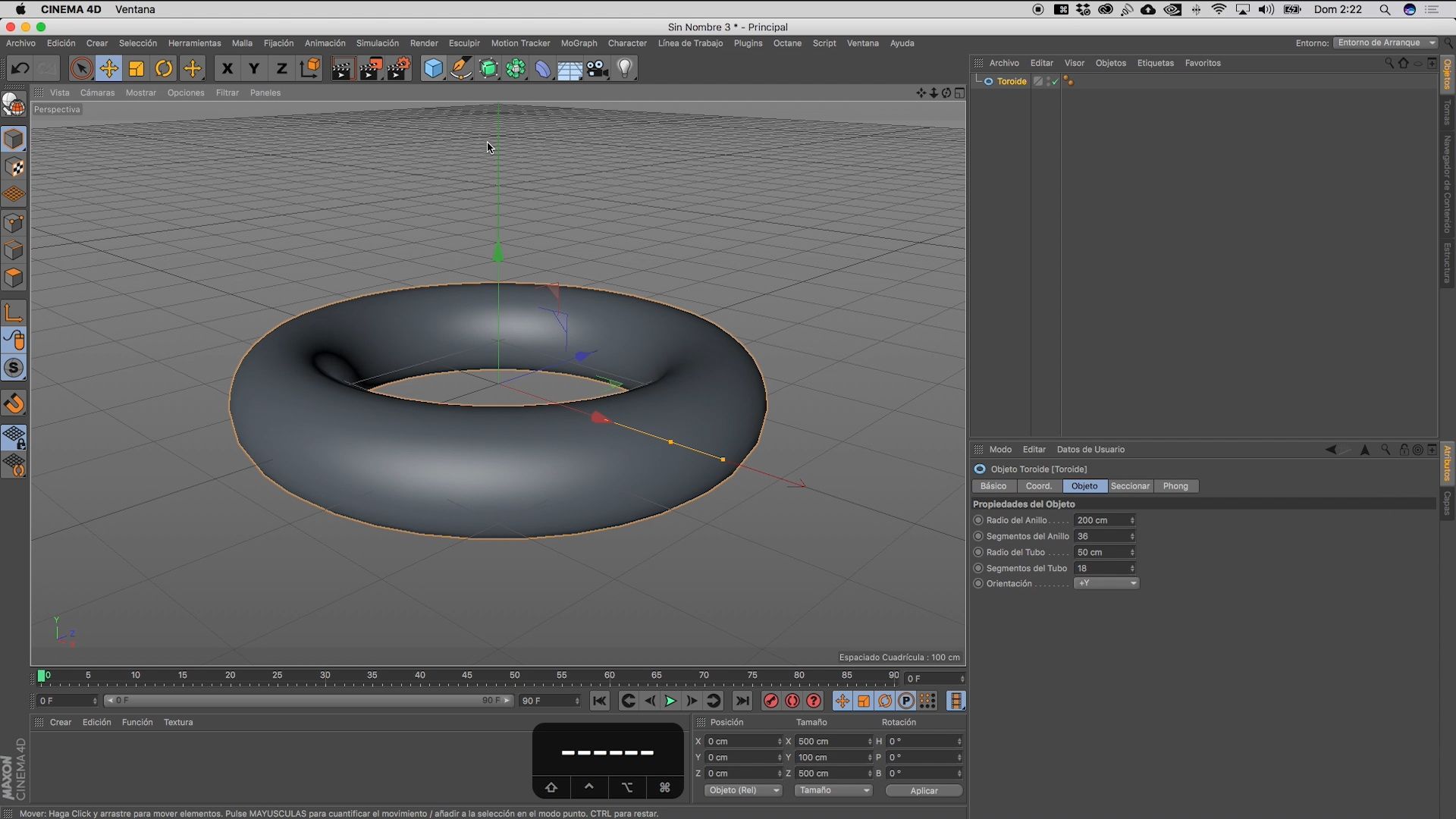Click the timeline preview range bar
Viewport: 1456px width, 819px height.
pyautogui.click(x=308, y=701)
